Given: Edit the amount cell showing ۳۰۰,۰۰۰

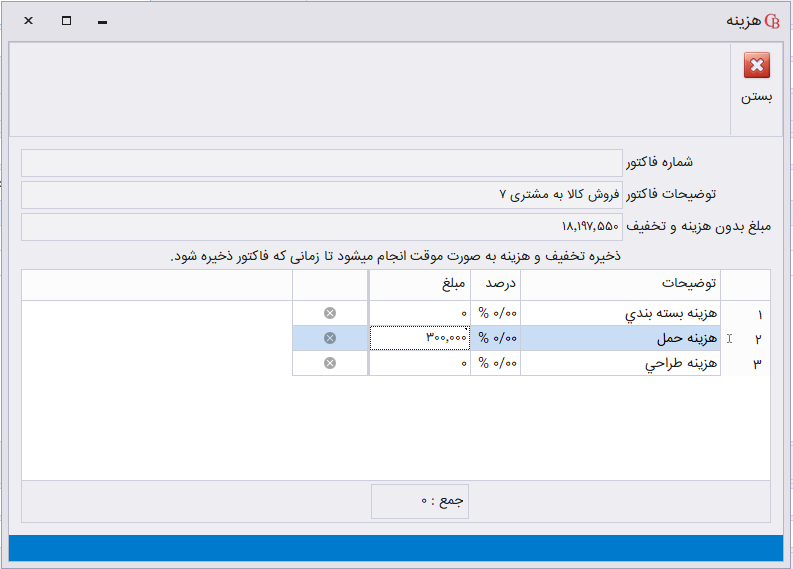Looking at the screenshot, I should click(x=420, y=339).
